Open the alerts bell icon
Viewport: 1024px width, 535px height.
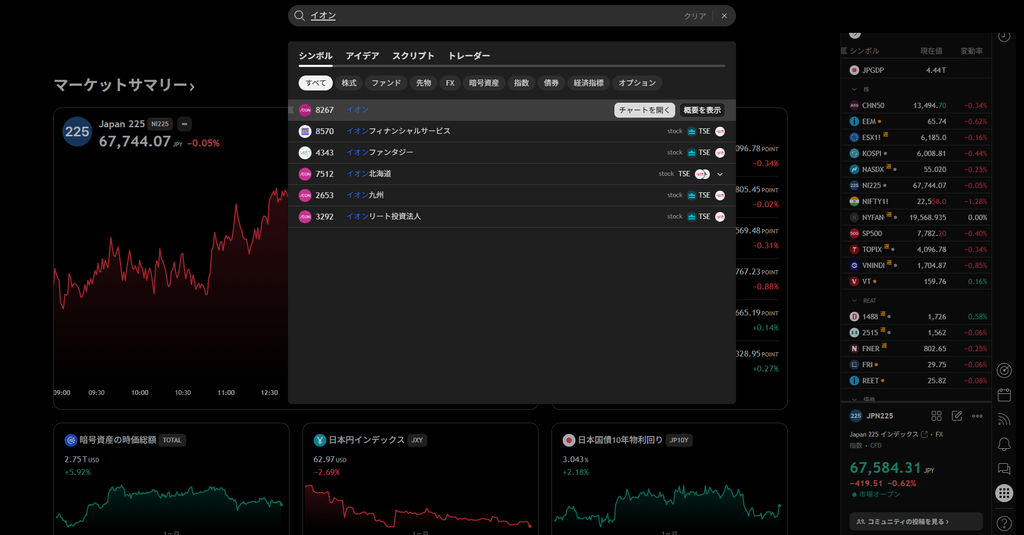(x=1004, y=444)
